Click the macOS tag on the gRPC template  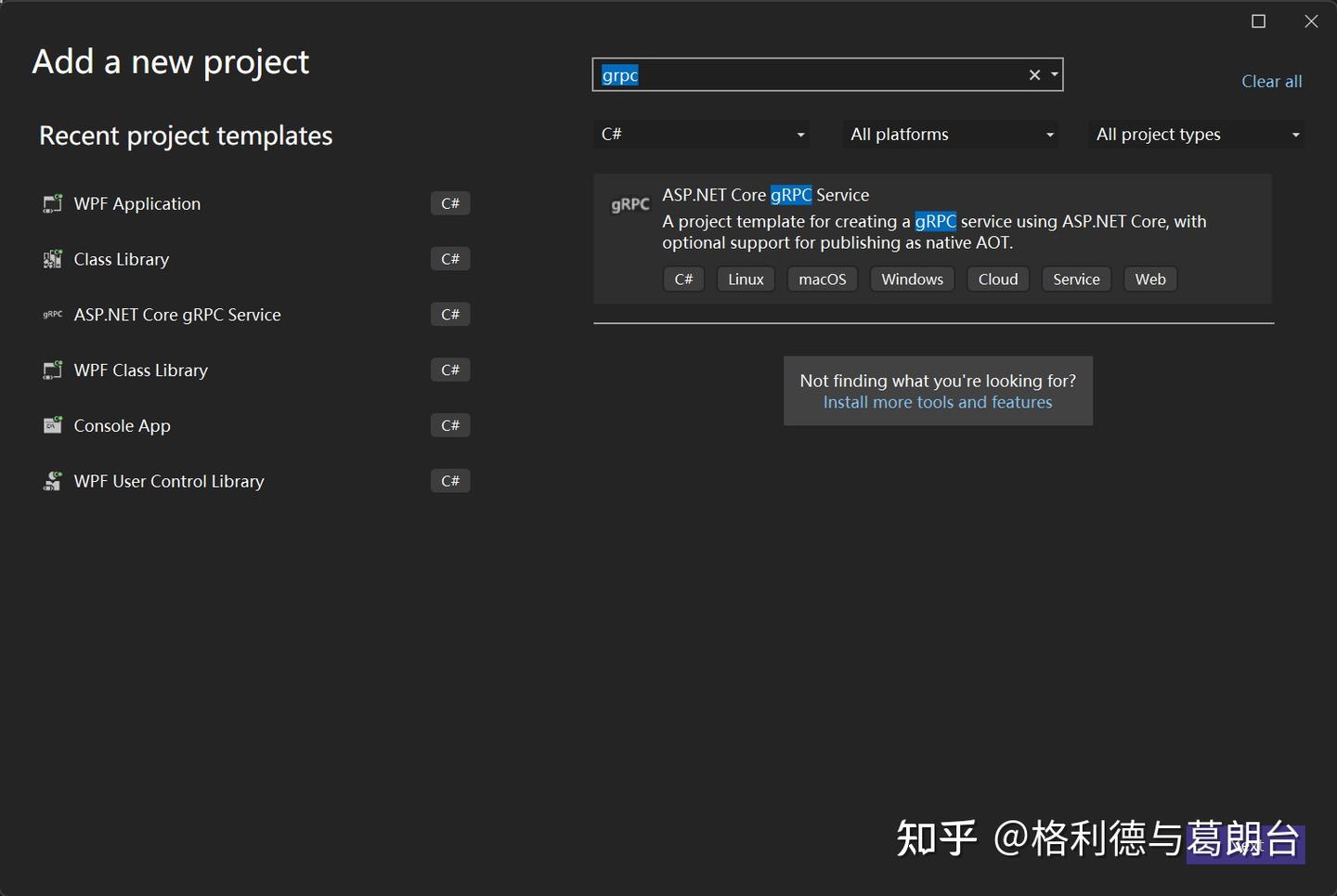pyautogui.click(x=822, y=279)
